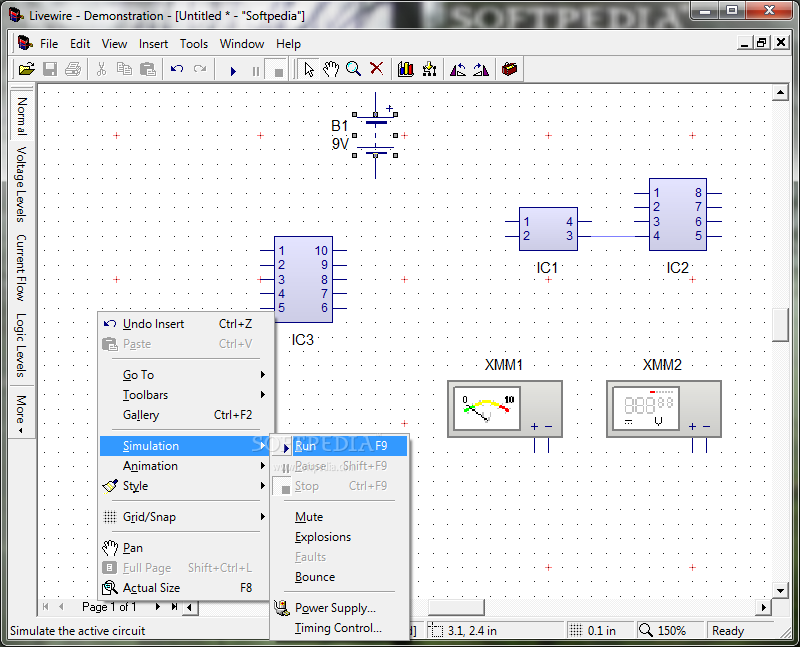Image resolution: width=800 pixels, height=647 pixels.
Task: Click the rotate right triangle icon
Action: tap(481, 69)
